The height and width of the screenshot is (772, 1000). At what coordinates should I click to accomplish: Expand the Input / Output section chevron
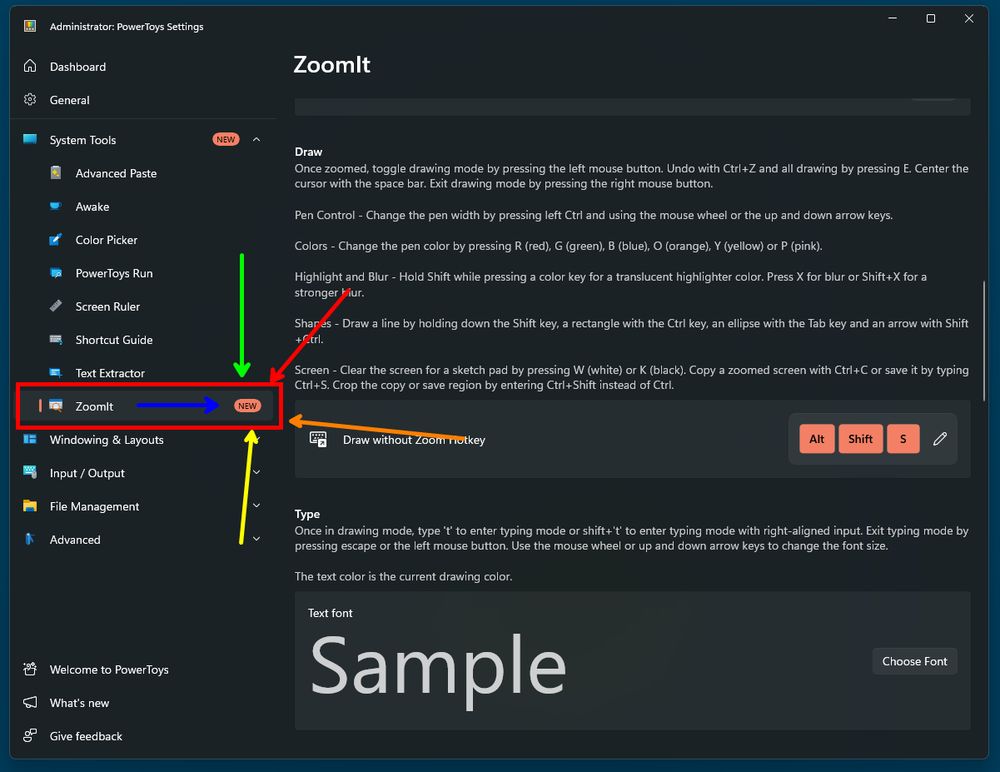pos(256,472)
